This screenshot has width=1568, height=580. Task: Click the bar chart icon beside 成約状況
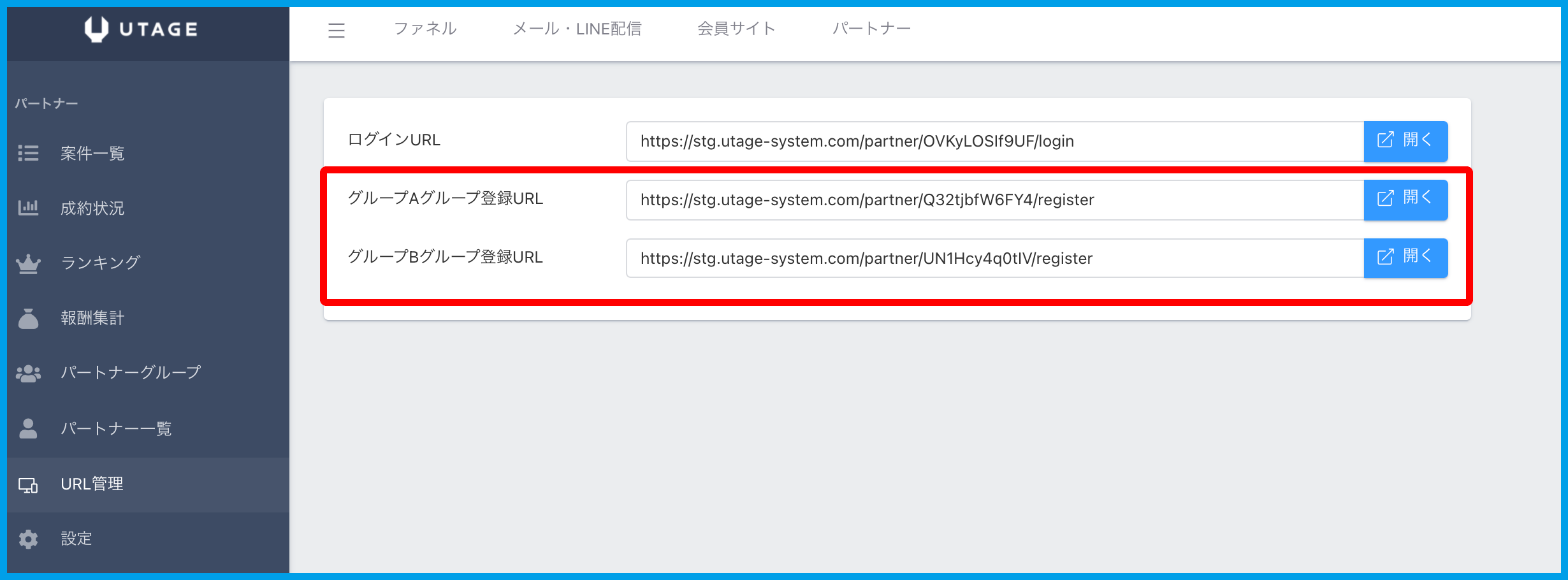[28, 208]
